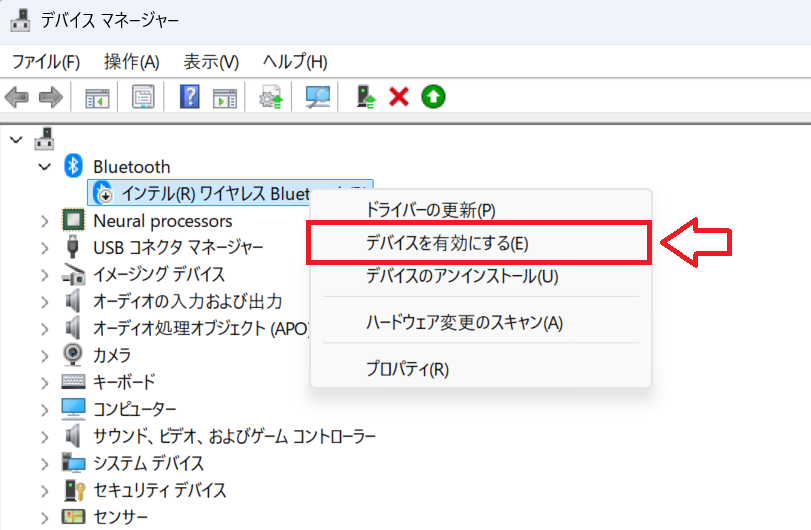Click the Device Manager title bar icon
This screenshot has width=811, height=530.
pyautogui.click(x=21, y=20)
